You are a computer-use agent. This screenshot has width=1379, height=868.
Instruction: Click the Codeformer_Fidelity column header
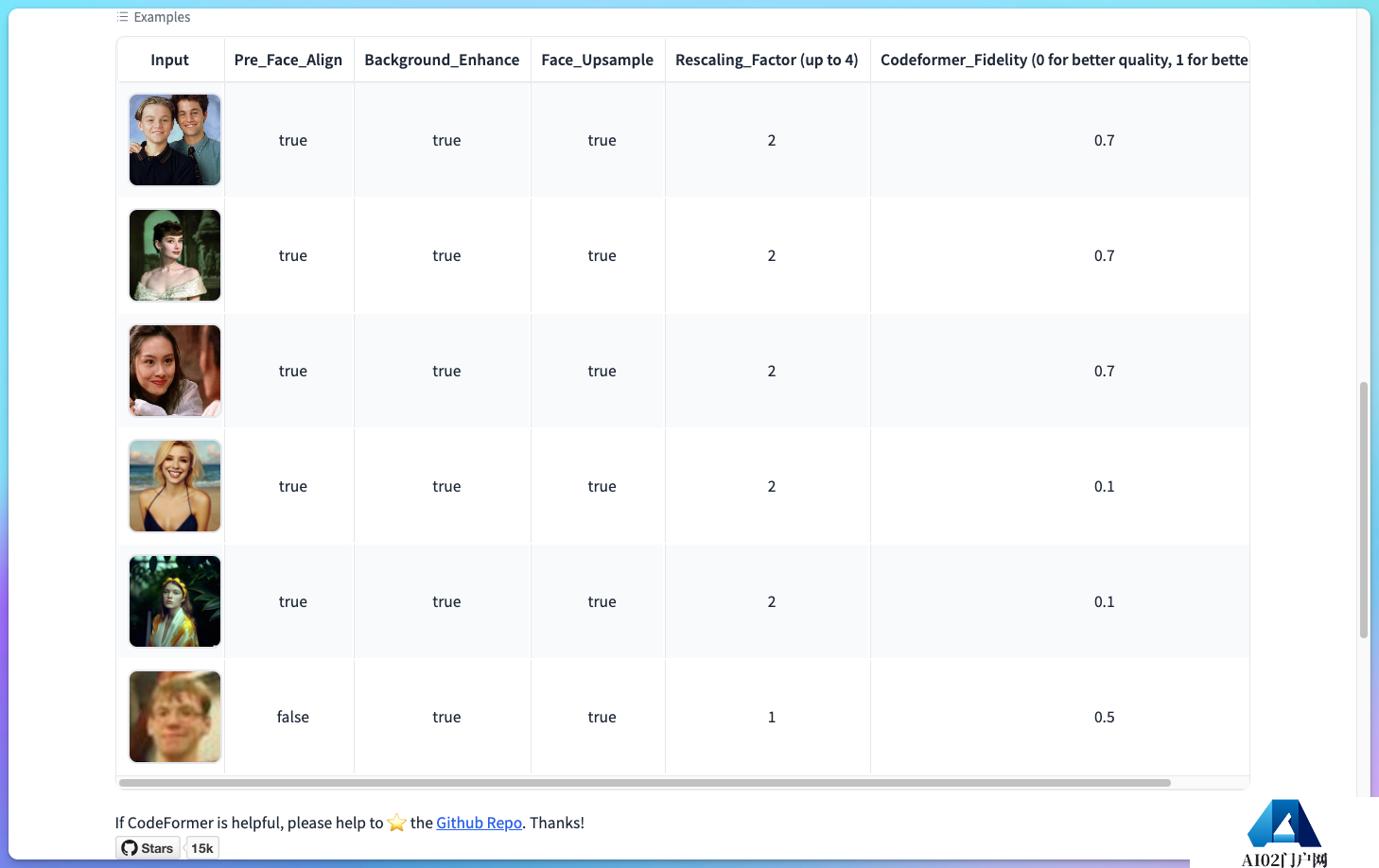[1060, 60]
